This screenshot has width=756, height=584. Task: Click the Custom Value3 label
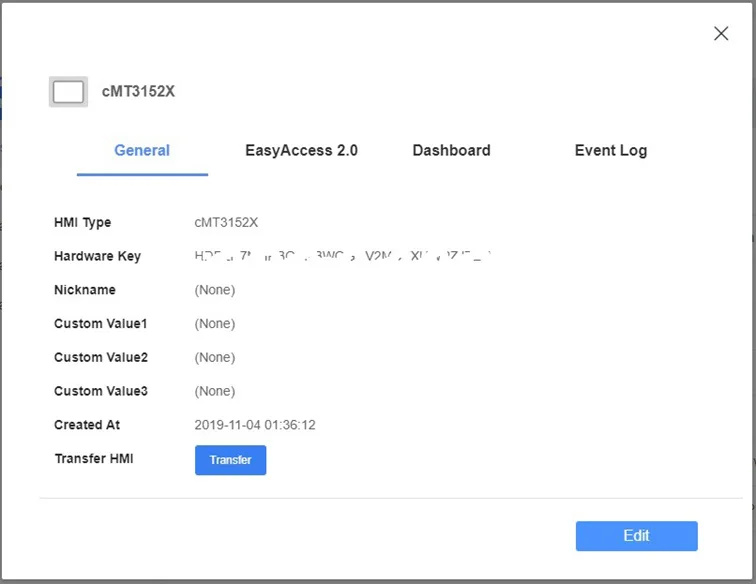pos(101,391)
